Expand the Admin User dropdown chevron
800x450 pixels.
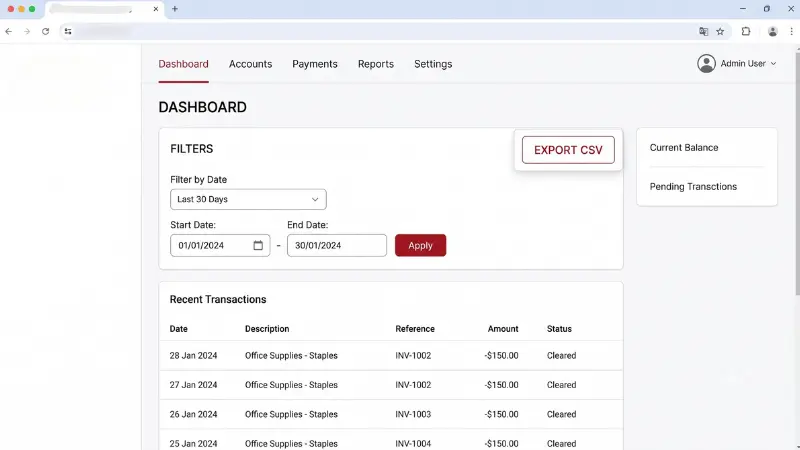click(773, 64)
